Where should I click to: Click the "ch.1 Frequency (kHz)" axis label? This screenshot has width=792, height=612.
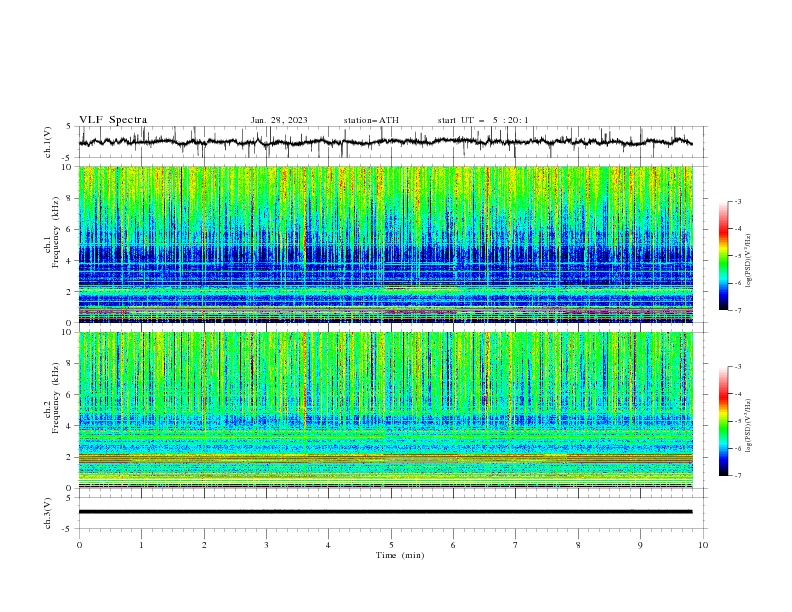[53, 233]
